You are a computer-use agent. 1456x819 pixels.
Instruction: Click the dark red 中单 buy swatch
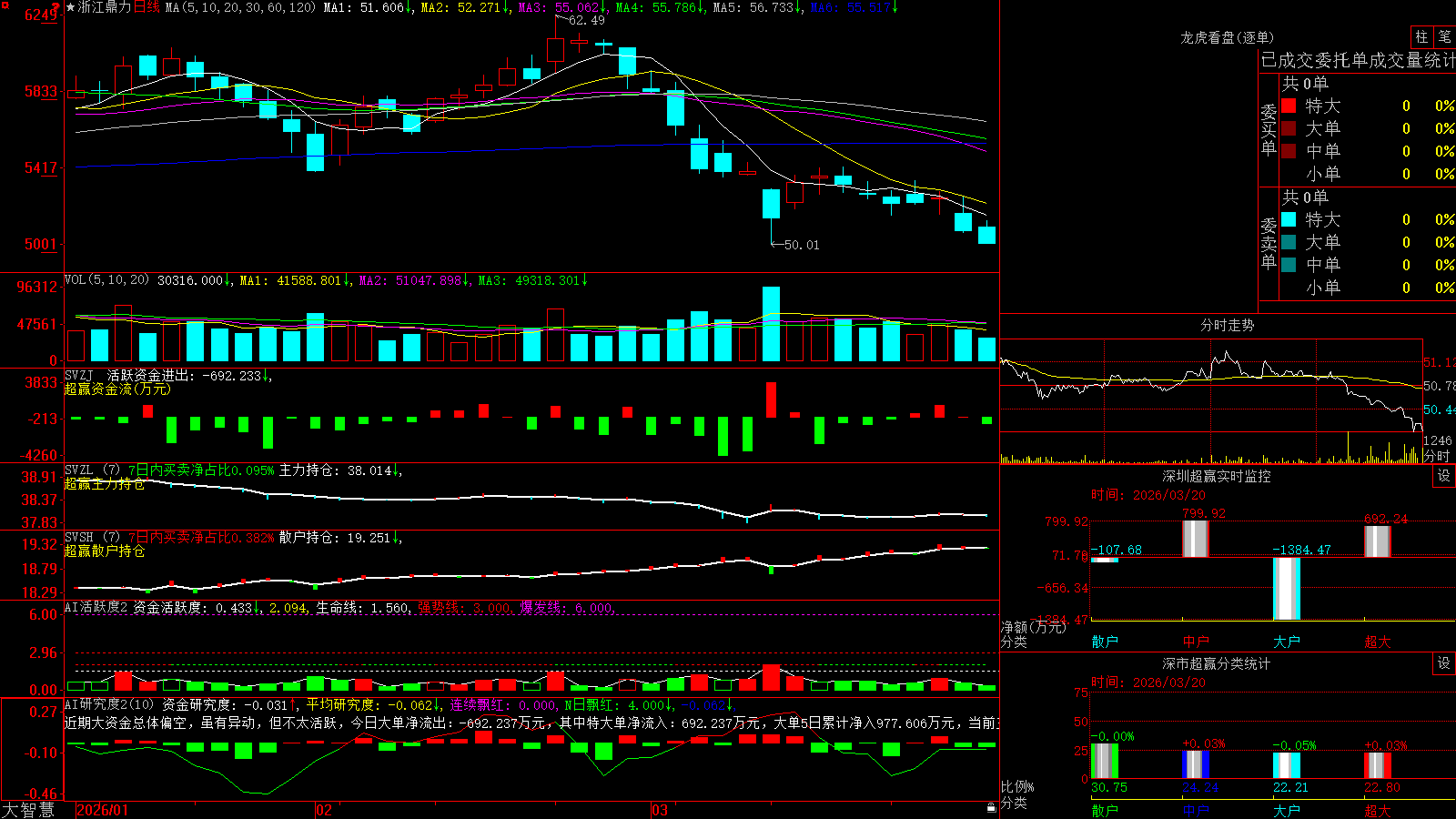pyautogui.click(x=1289, y=151)
